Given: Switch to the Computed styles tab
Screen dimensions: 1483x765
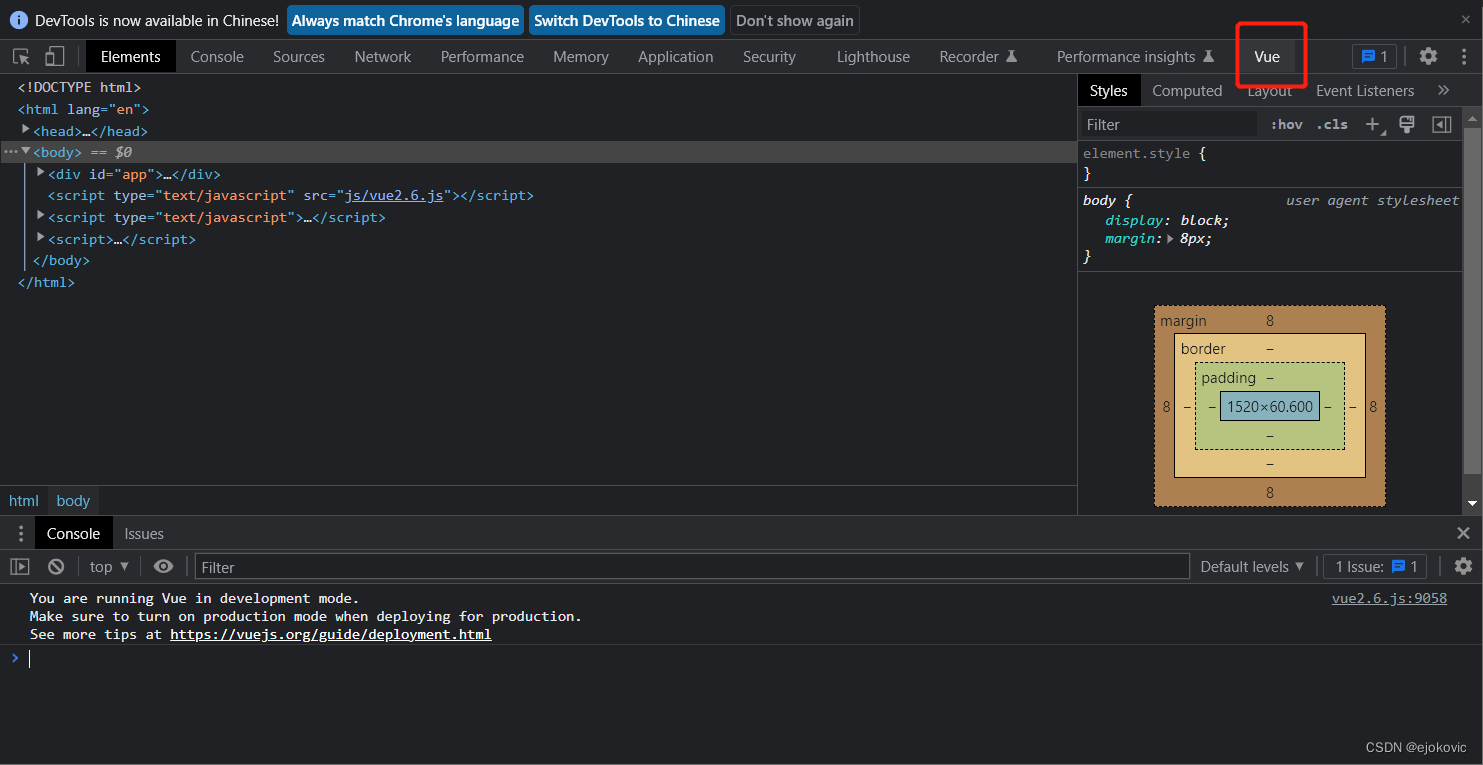Looking at the screenshot, I should [x=1187, y=90].
